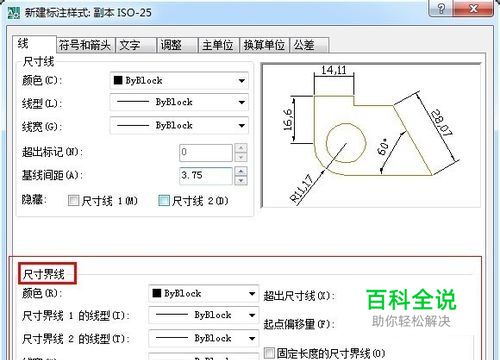Switch to the 符号和箭头 tab
The width and height of the screenshot is (500, 360).
85,45
